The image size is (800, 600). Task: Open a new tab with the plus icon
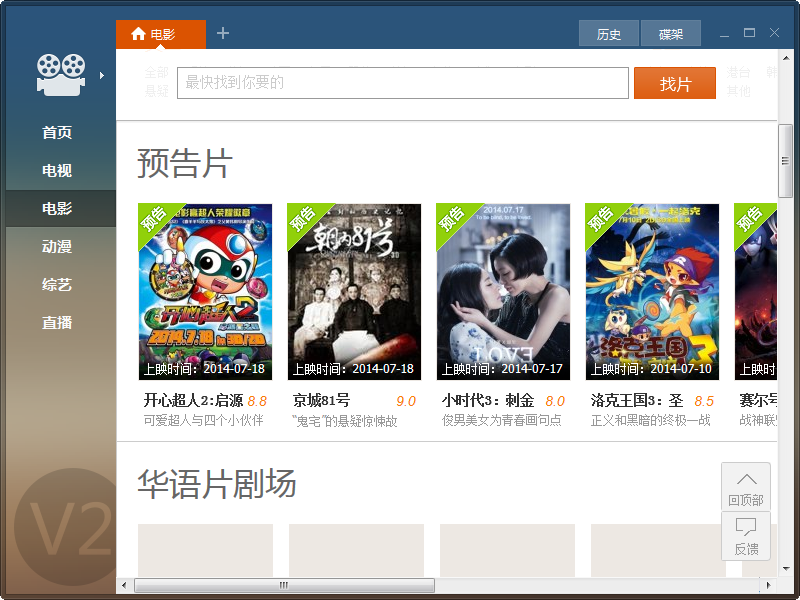[x=222, y=33]
